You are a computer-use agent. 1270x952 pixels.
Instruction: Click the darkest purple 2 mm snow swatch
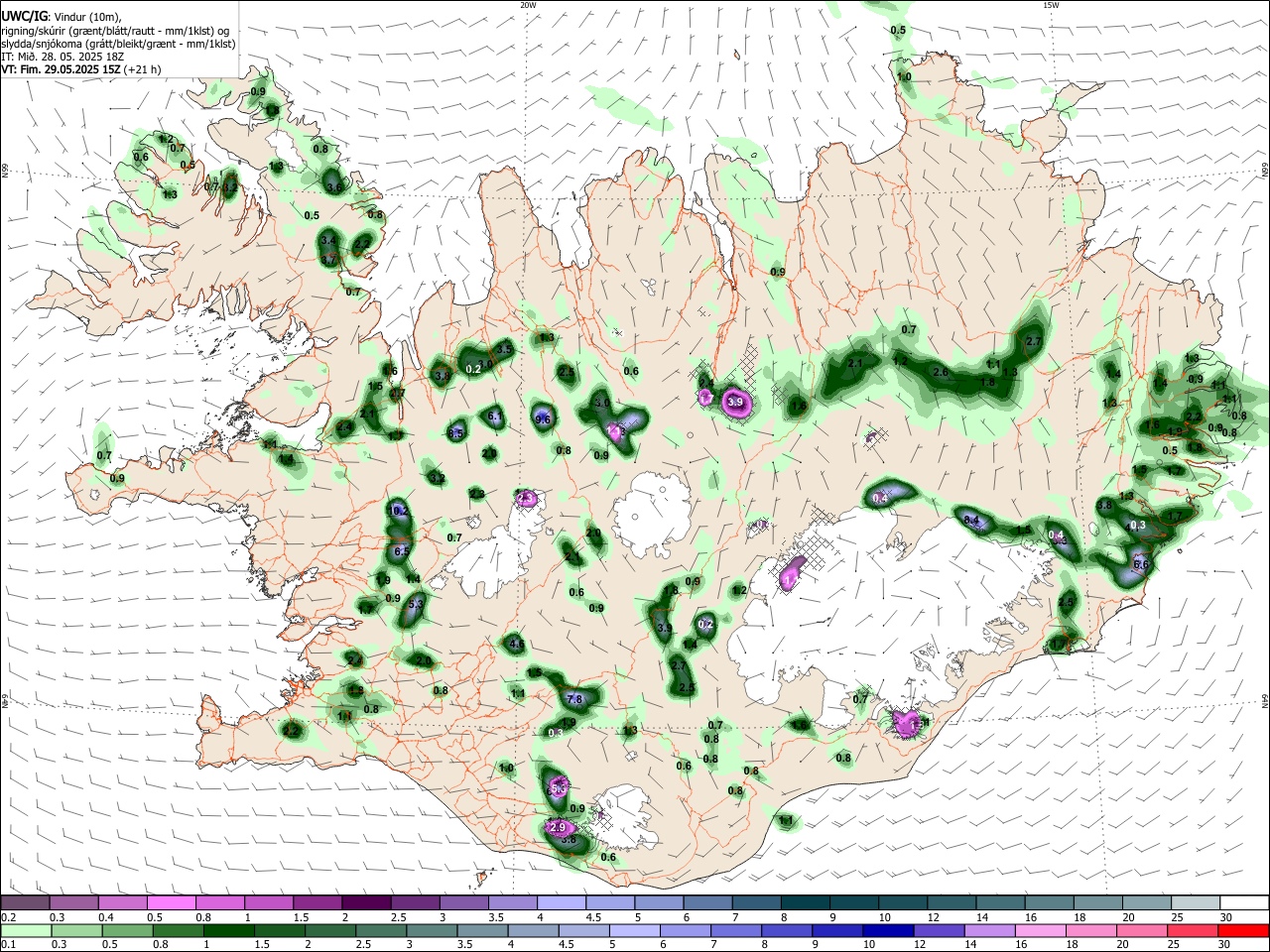pos(366,903)
